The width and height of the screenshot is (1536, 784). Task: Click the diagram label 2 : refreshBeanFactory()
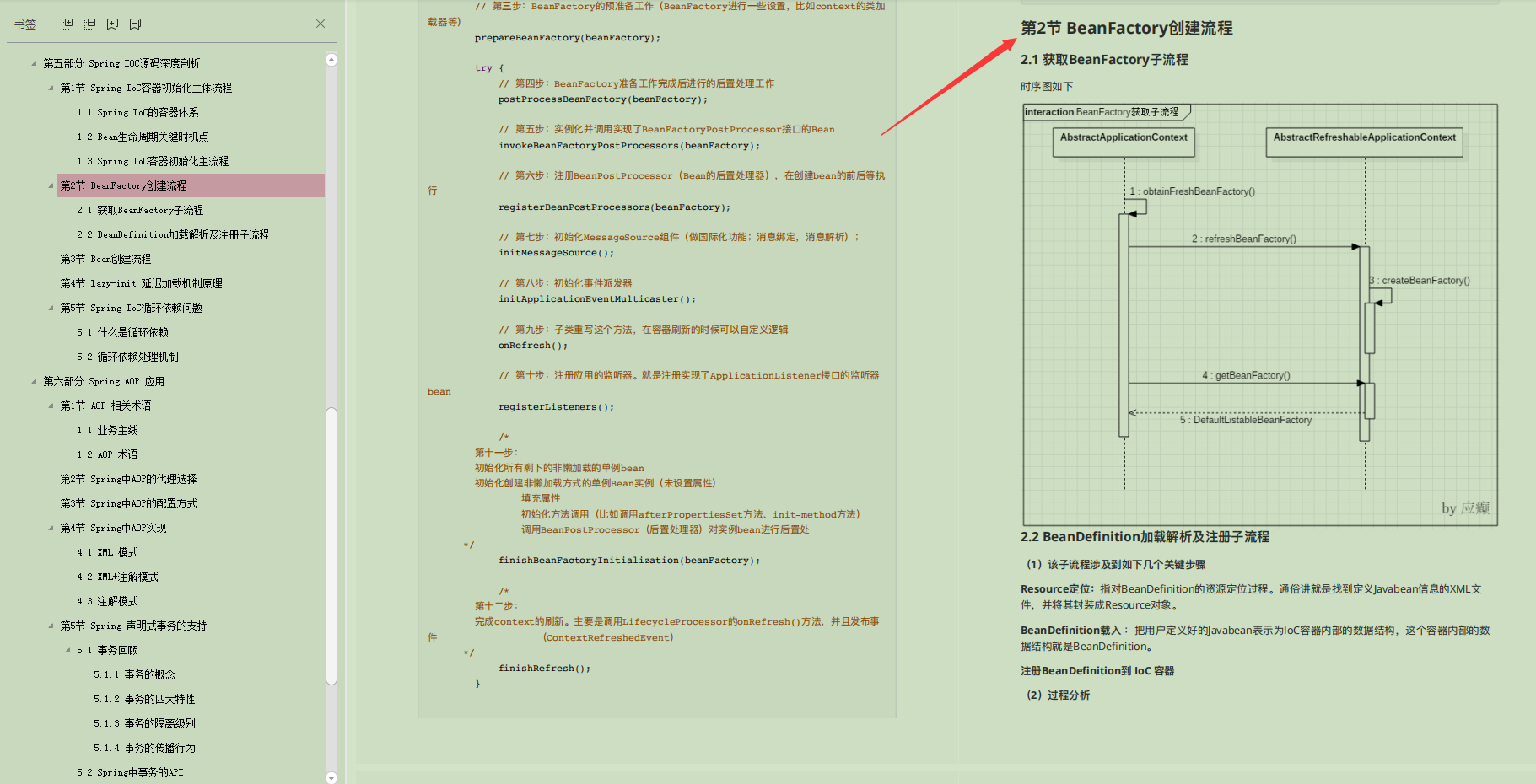coord(1244,239)
